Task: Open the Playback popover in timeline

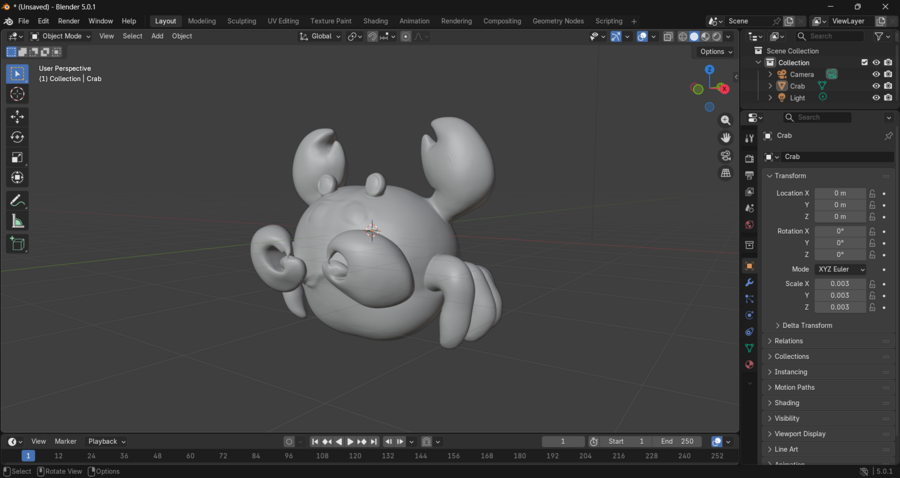Action: [106, 441]
